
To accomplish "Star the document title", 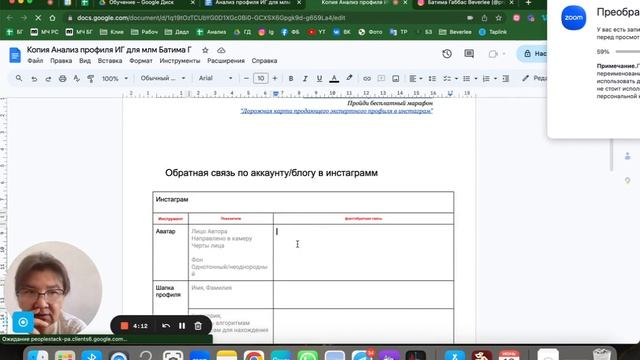I will [205, 50].
